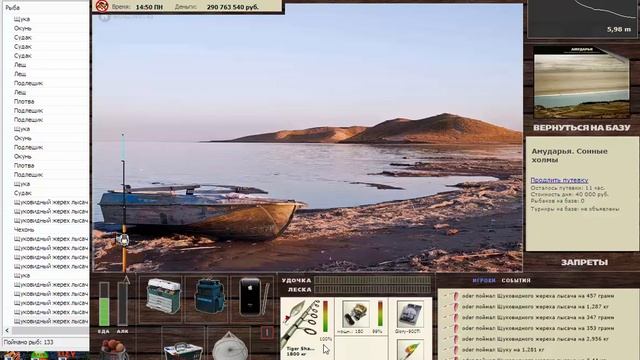The image size is (640, 360).
Task: Click the Стоимость дня: 40 000 руб. line
Action: (x=569, y=195)
